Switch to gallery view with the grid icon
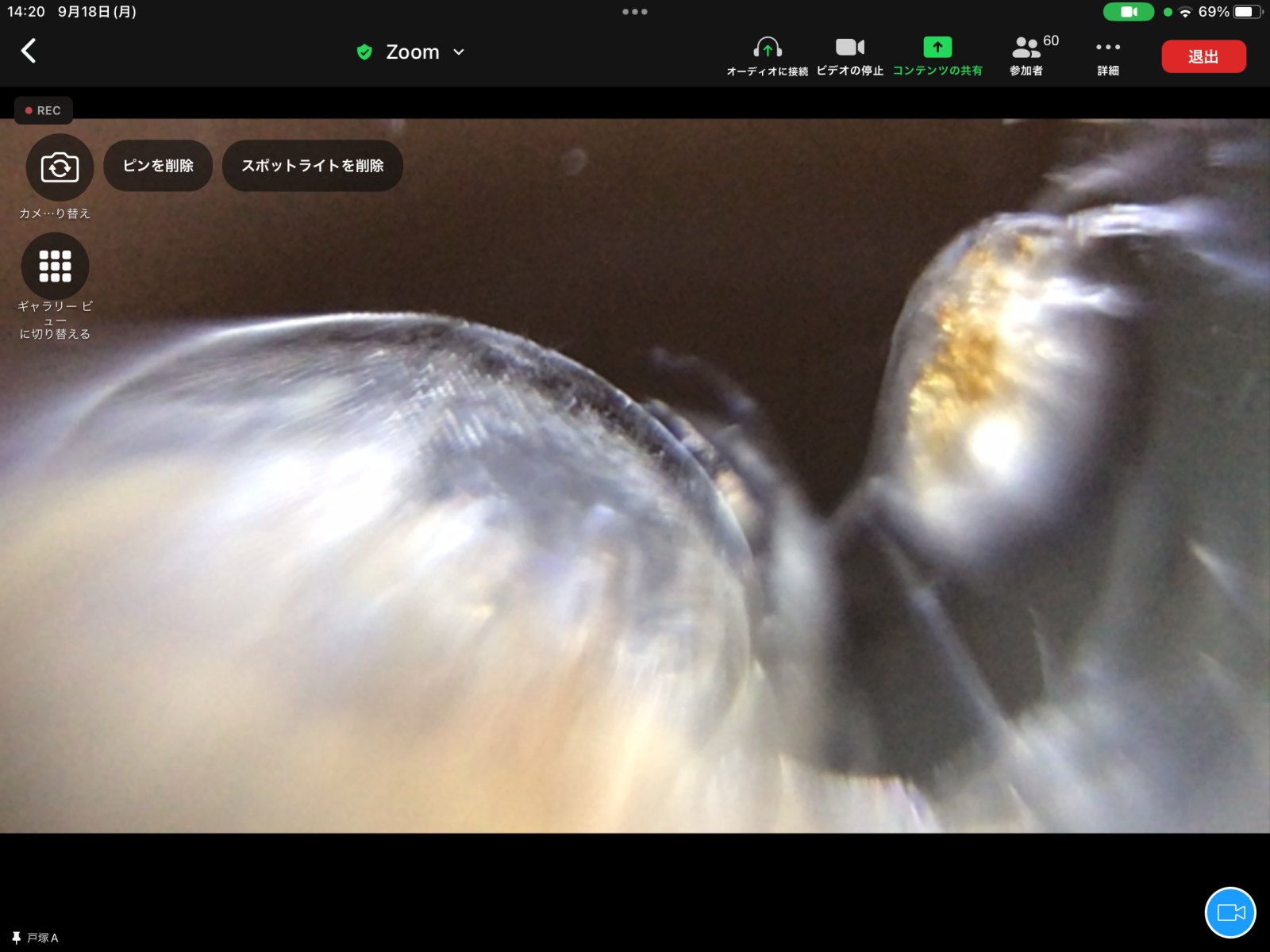The width and height of the screenshot is (1270, 952). 55,267
